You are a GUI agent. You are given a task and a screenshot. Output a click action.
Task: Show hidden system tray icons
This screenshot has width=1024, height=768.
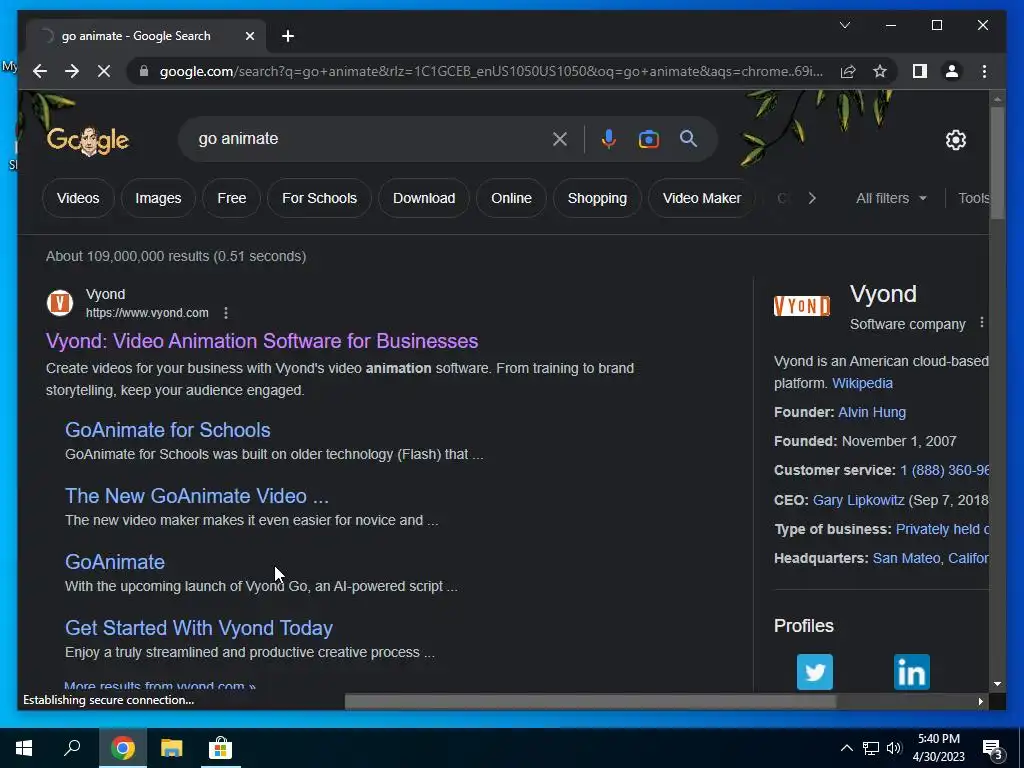(846, 748)
